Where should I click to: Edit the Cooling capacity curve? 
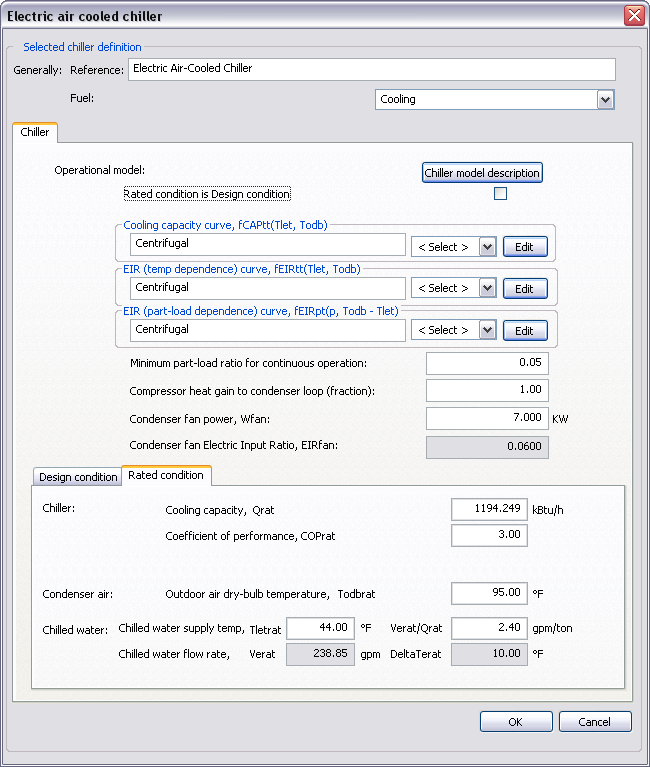coord(524,246)
